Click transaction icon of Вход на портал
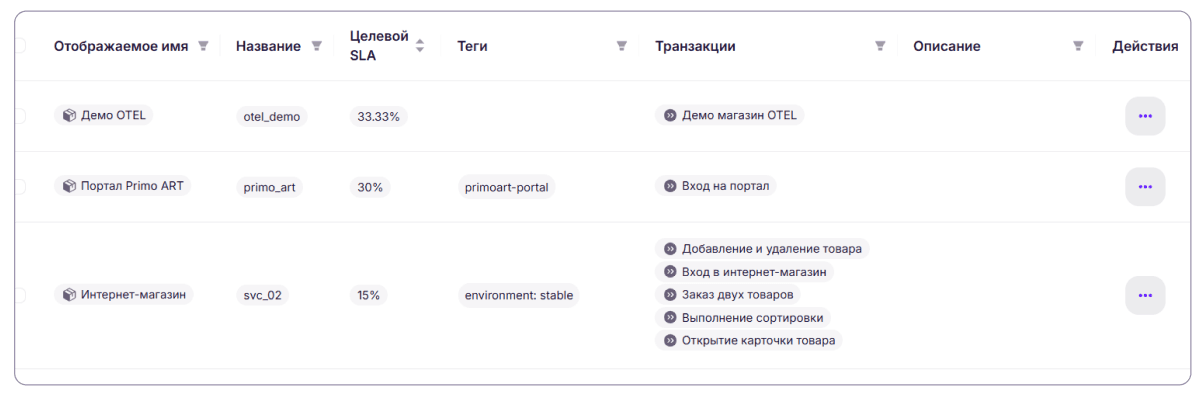Viewport: 1203px width, 396px height. [670, 186]
